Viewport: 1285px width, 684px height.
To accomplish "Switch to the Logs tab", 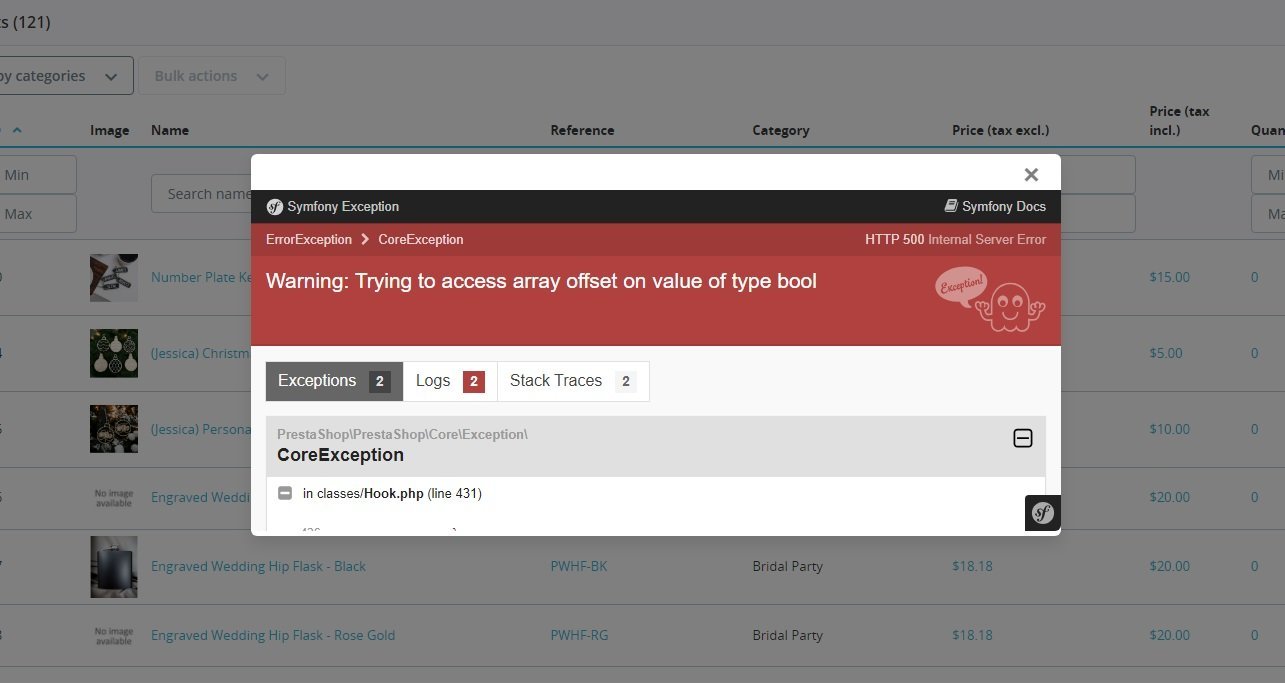I will (450, 381).
